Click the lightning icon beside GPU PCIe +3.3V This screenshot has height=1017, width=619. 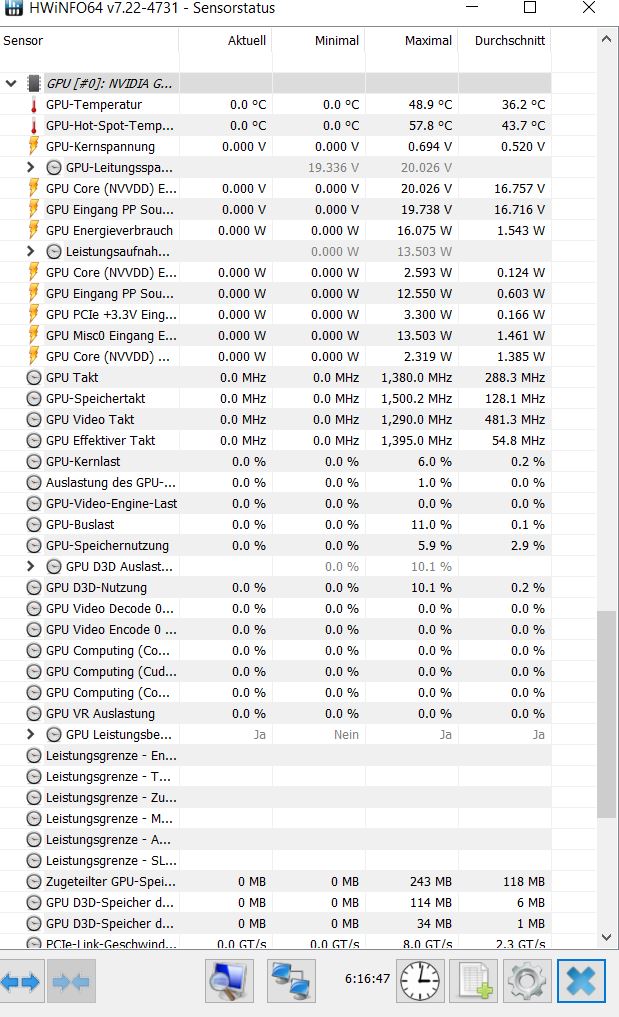34,314
